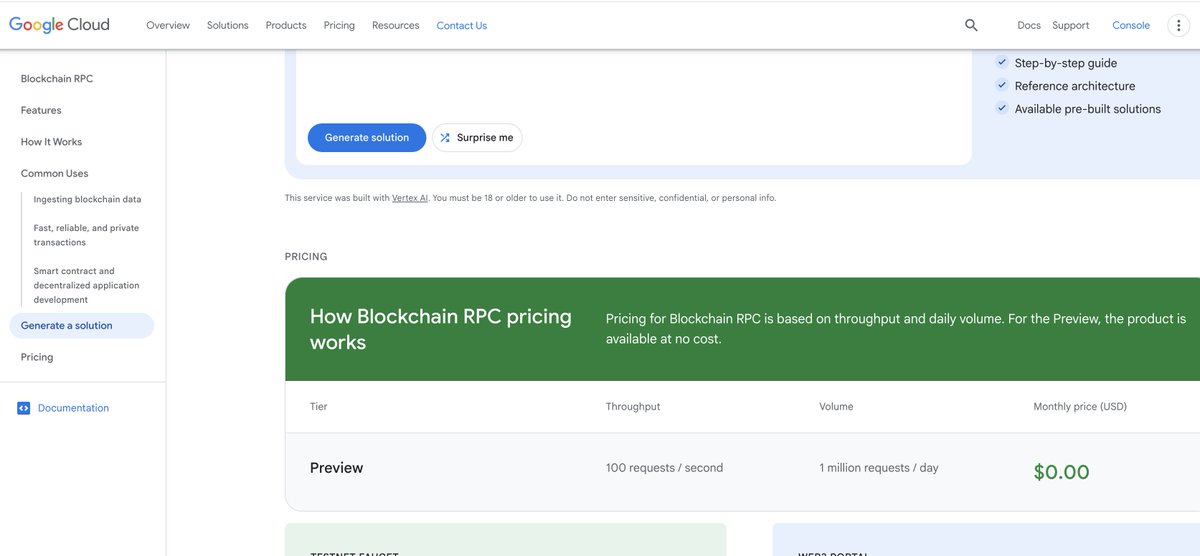Viewport: 1200px width, 556px height.
Task: Open the Solutions nav menu
Action: (x=228, y=25)
